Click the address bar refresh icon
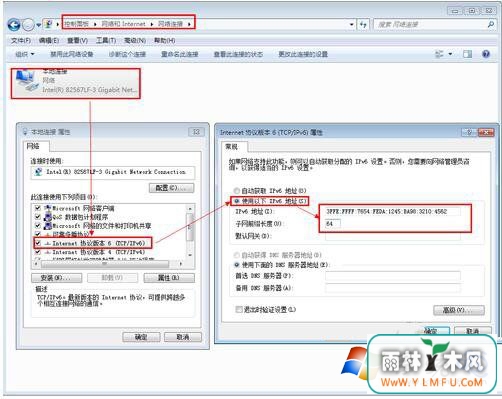This screenshot has height=399, width=502. point(363,24)
